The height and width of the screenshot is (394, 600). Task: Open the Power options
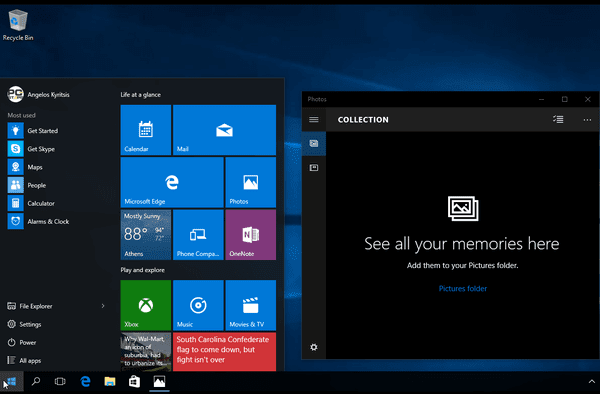(x=22, y=342)
